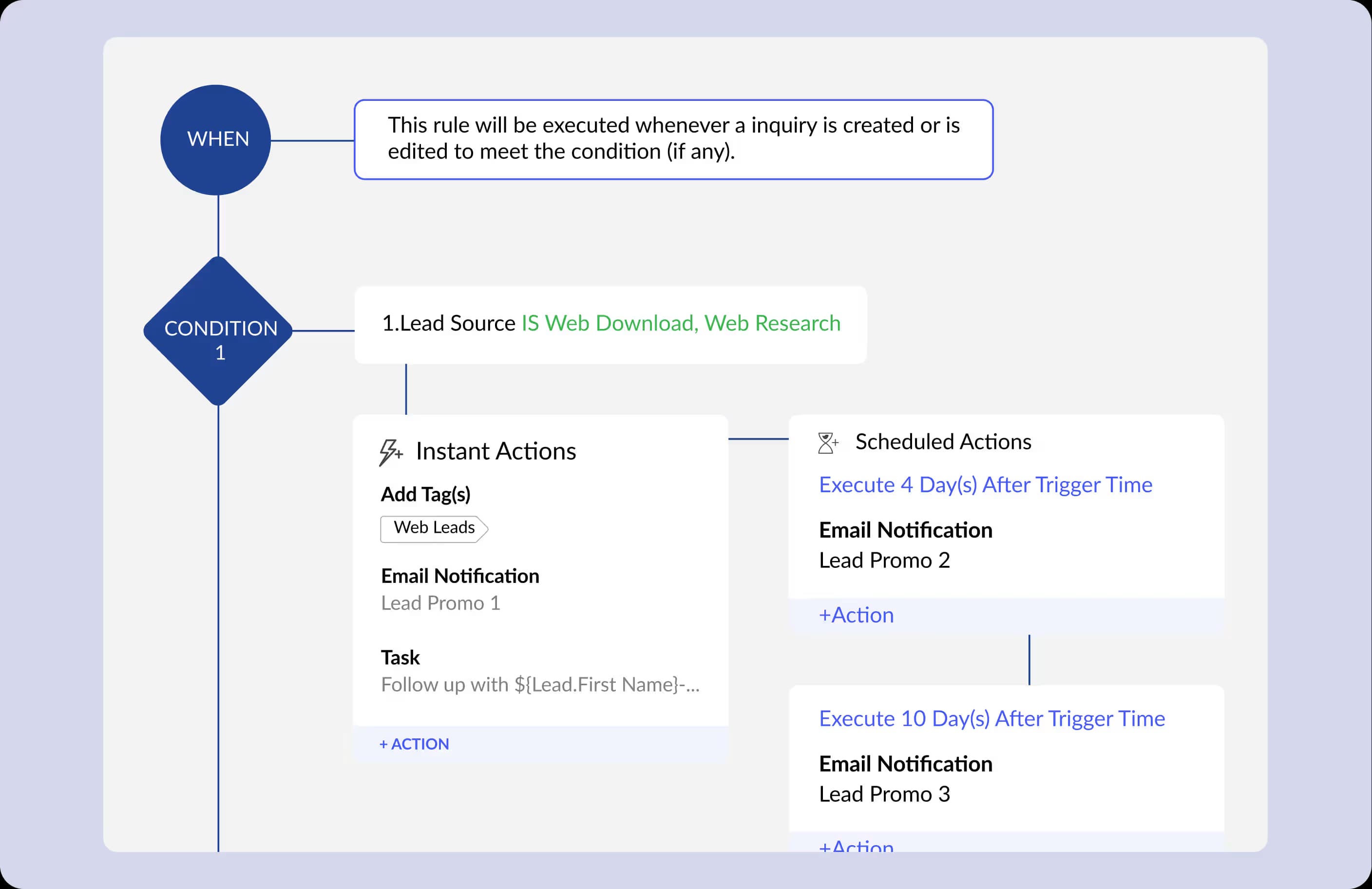Select the WHEN circle node

point(216,139)
